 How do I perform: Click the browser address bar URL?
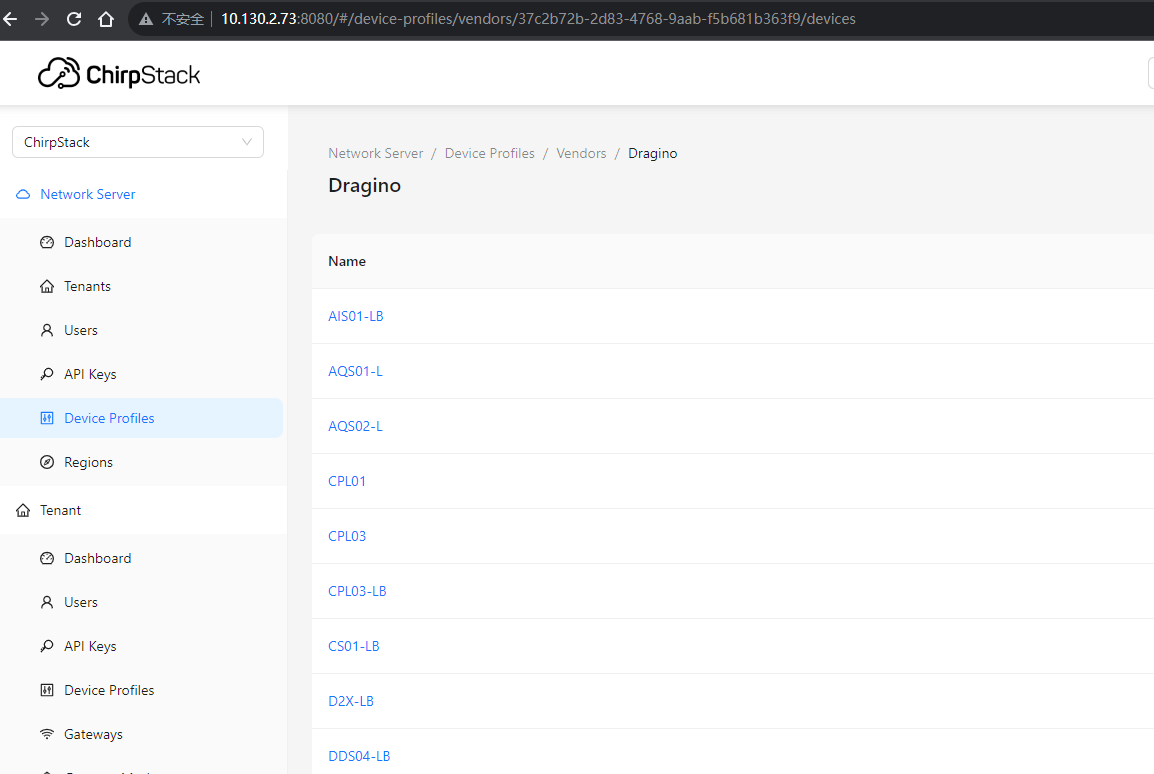coord(538,19)
